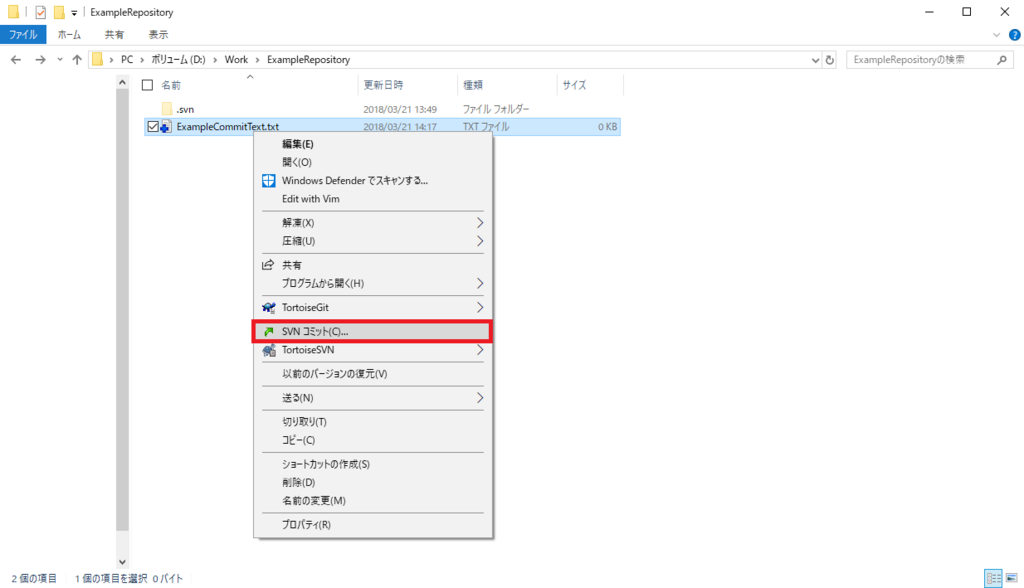Open the ホーム ribbon tab
Screen dimensions: 1024x588
click(x=69, y=35)
